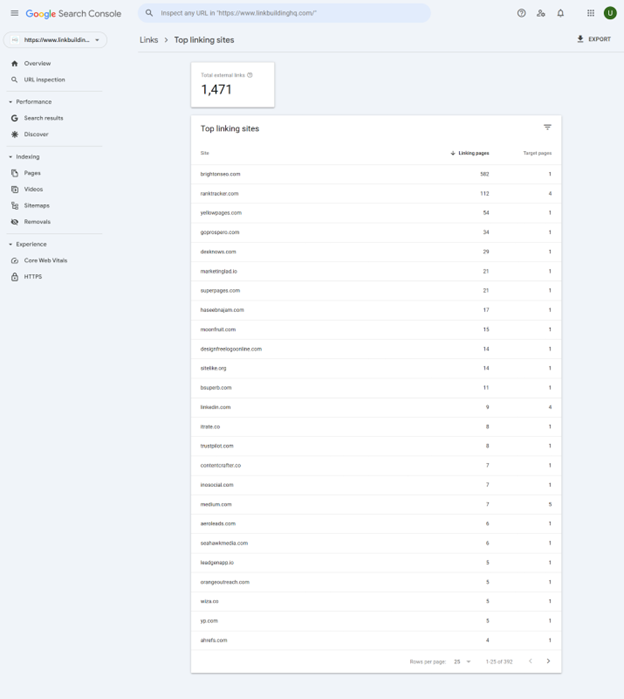Image resolution: width=624 pixels, height=699 pixels.
Task: Open the trustpilot.com row
Action: click(x=376, y=446)
